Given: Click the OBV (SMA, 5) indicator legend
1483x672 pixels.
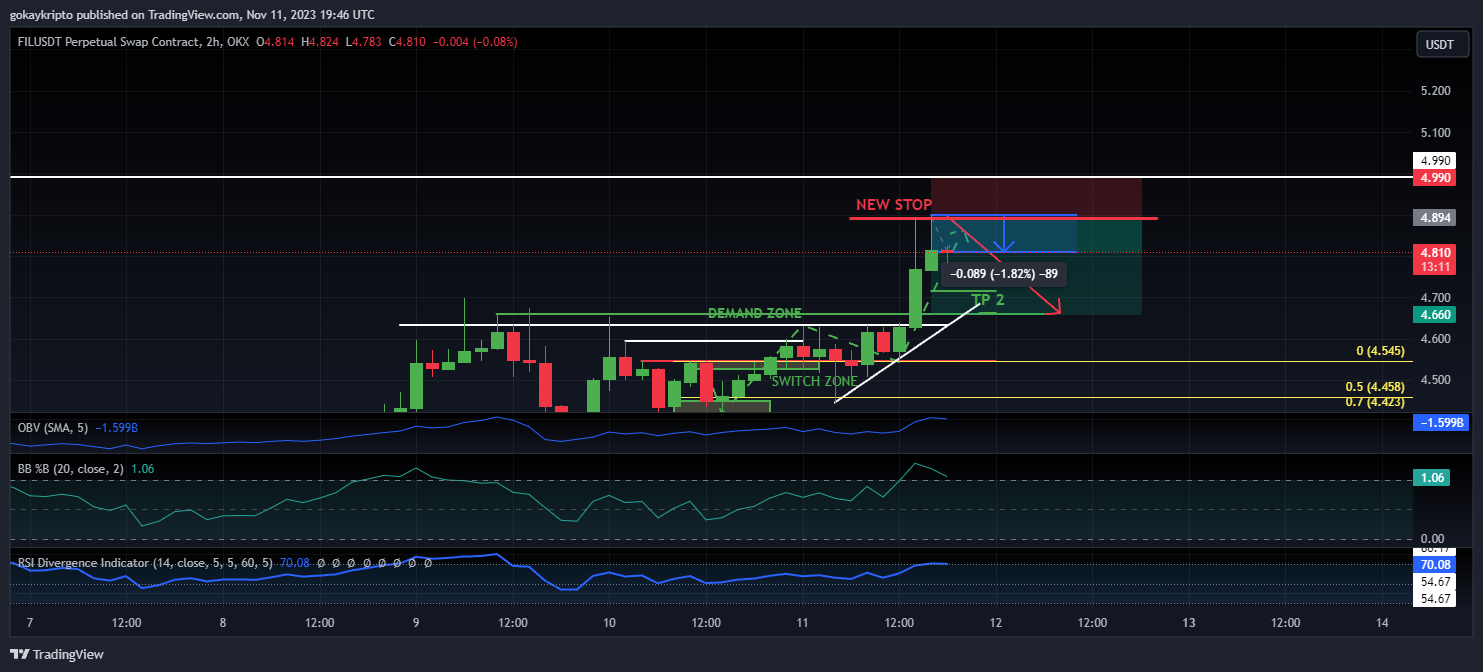Looking at the screenshot, I should click(x=78, y=428).
